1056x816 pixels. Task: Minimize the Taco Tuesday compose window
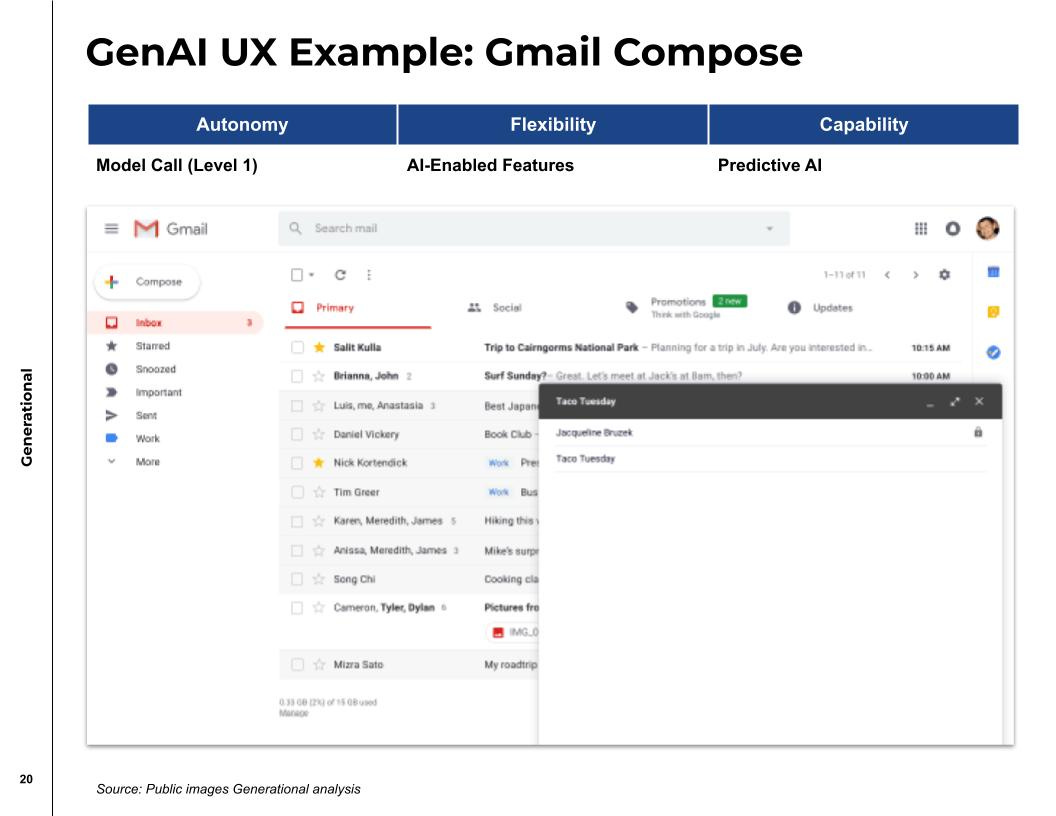coord(930,403)
